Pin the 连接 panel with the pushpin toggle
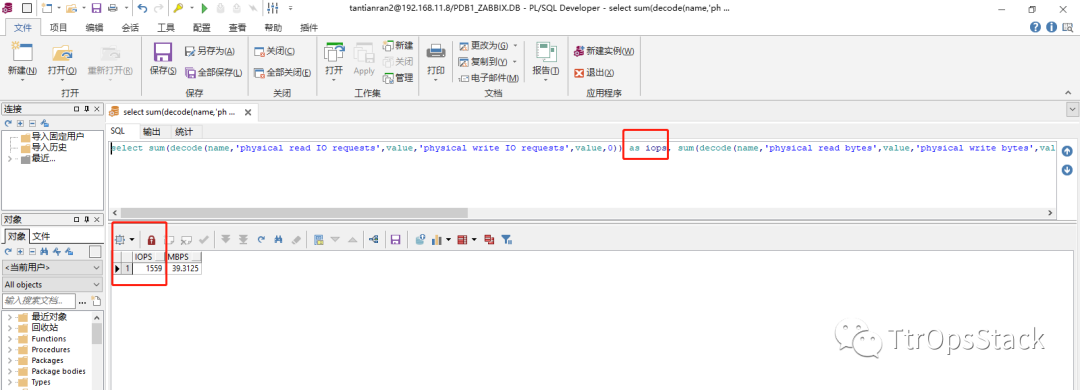This screenshot has width=1080, height=390. (x=87, y=109)
